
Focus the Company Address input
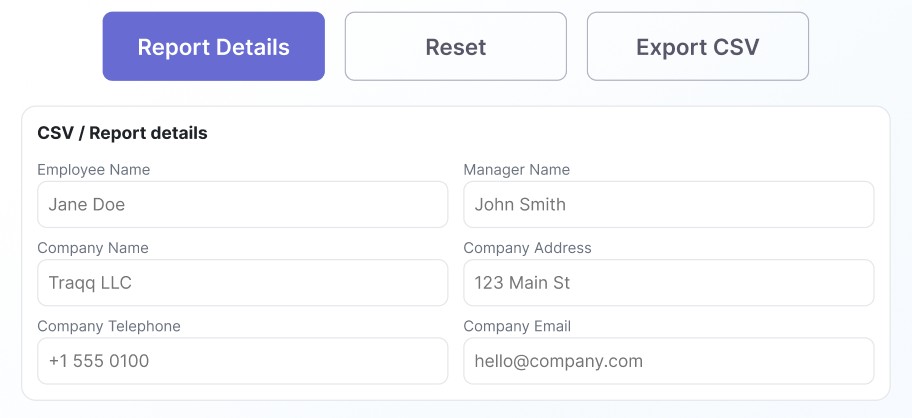(668, 283)
